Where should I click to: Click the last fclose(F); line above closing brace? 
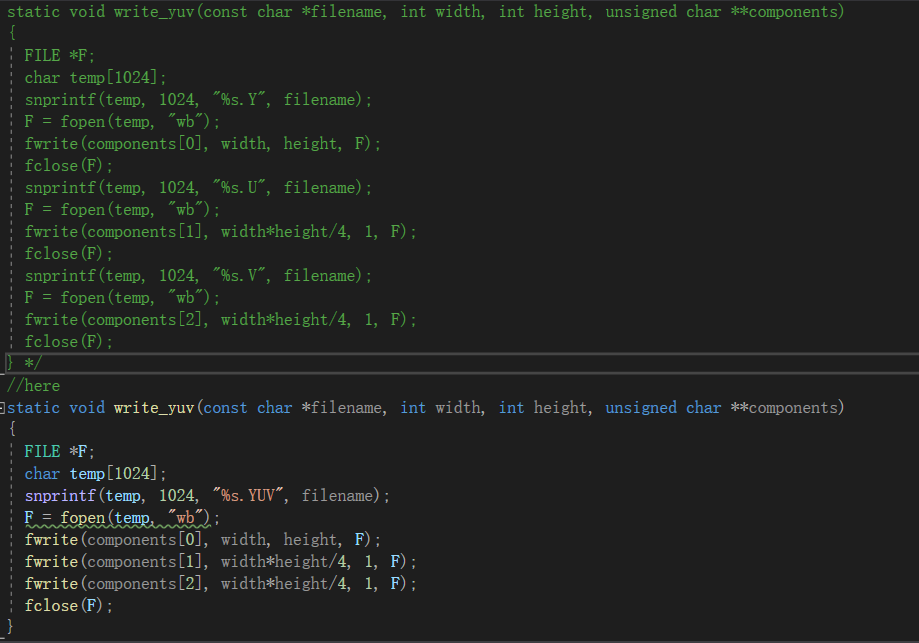click(x=69, y=605)
